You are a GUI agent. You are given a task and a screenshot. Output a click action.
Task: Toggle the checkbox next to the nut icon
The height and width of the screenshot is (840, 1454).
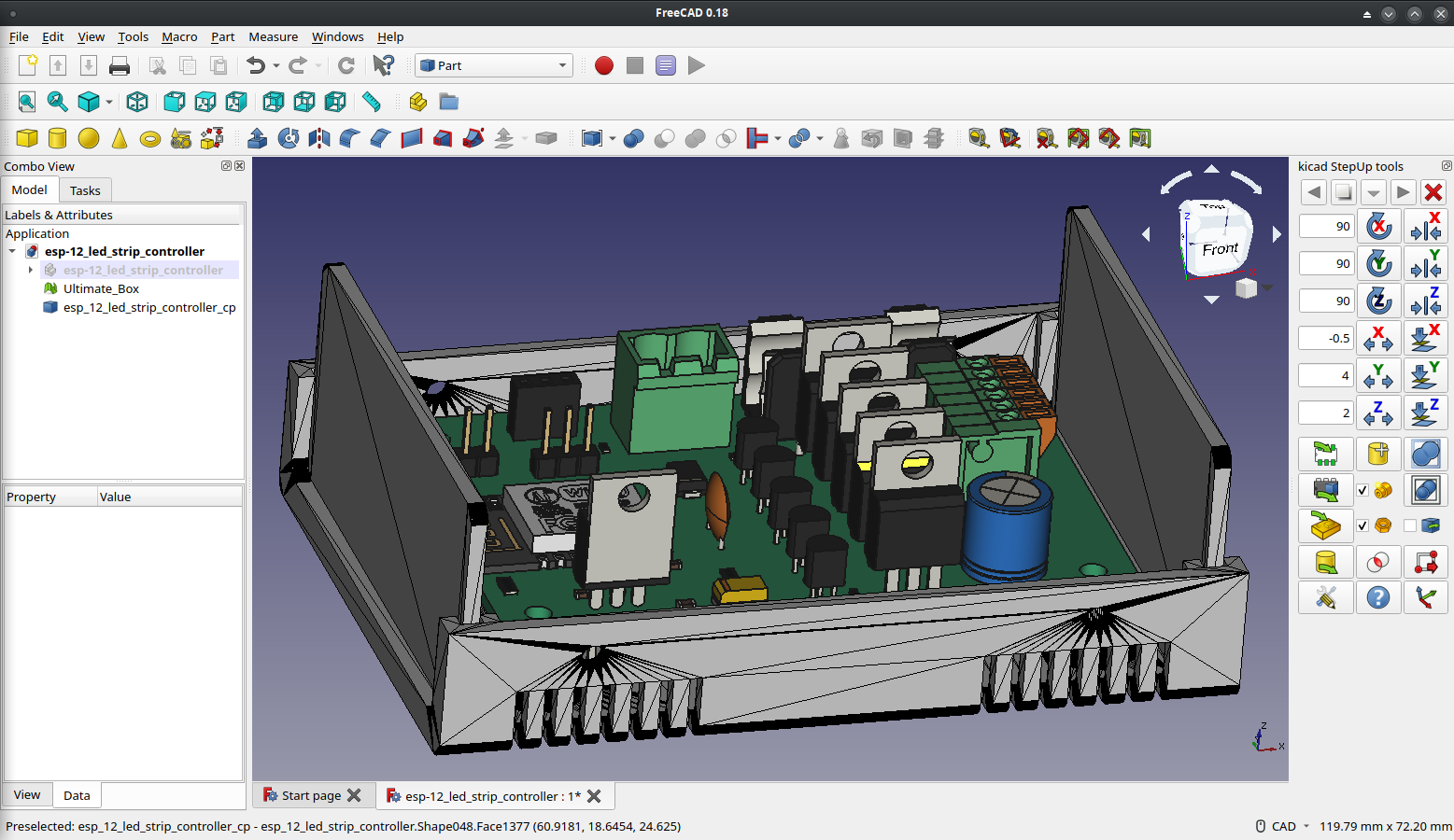1361,525
